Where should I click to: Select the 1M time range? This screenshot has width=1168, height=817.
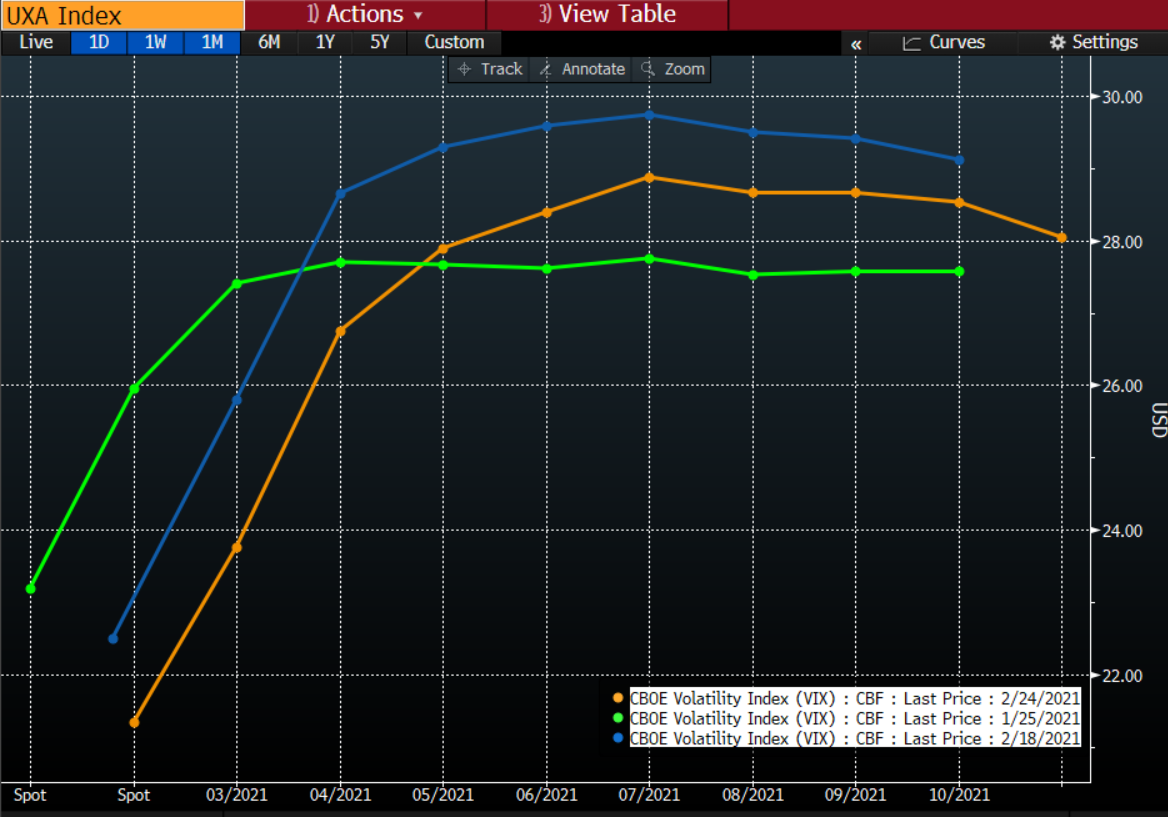212,42
